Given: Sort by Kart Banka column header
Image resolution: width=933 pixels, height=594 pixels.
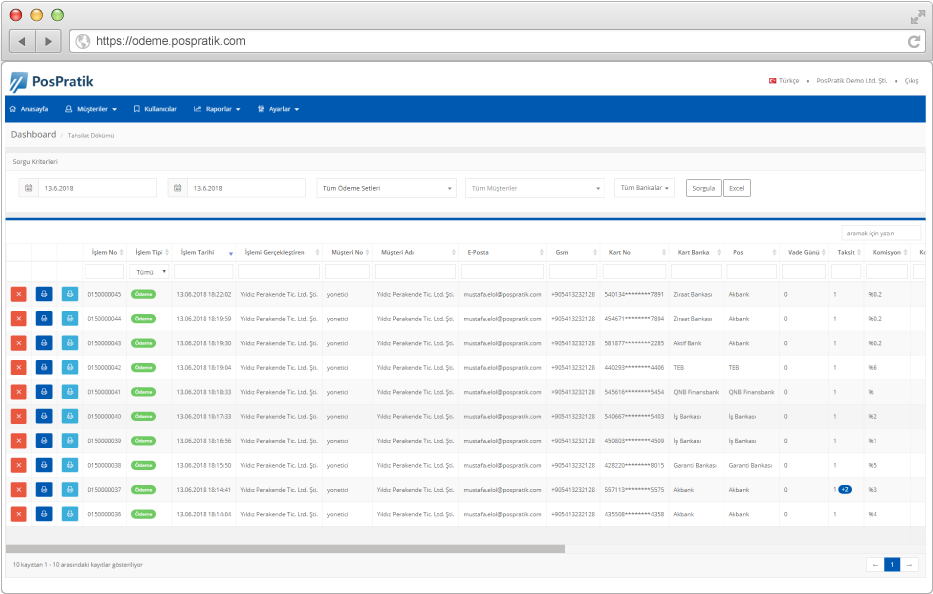Looking at the screenshot, I should pos(696,252).
